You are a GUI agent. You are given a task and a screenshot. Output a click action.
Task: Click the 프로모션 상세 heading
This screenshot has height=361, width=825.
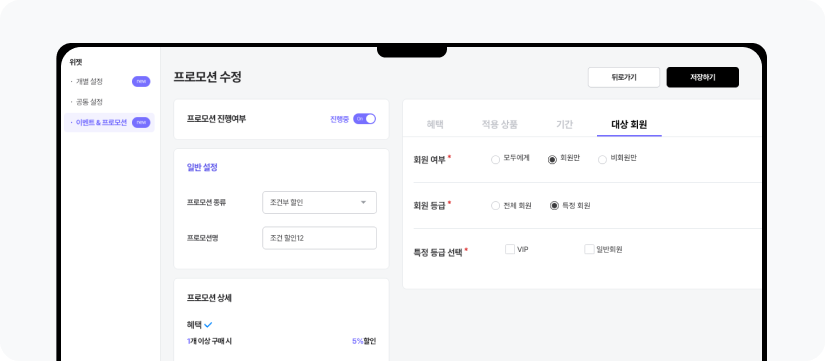pyautogui.click(x=209, y=298)
